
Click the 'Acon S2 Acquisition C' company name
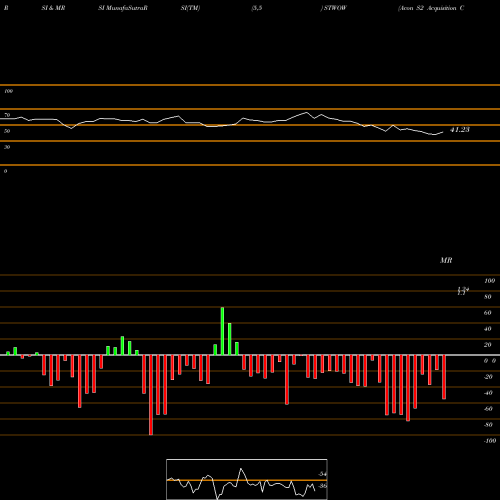click(431, 8)
